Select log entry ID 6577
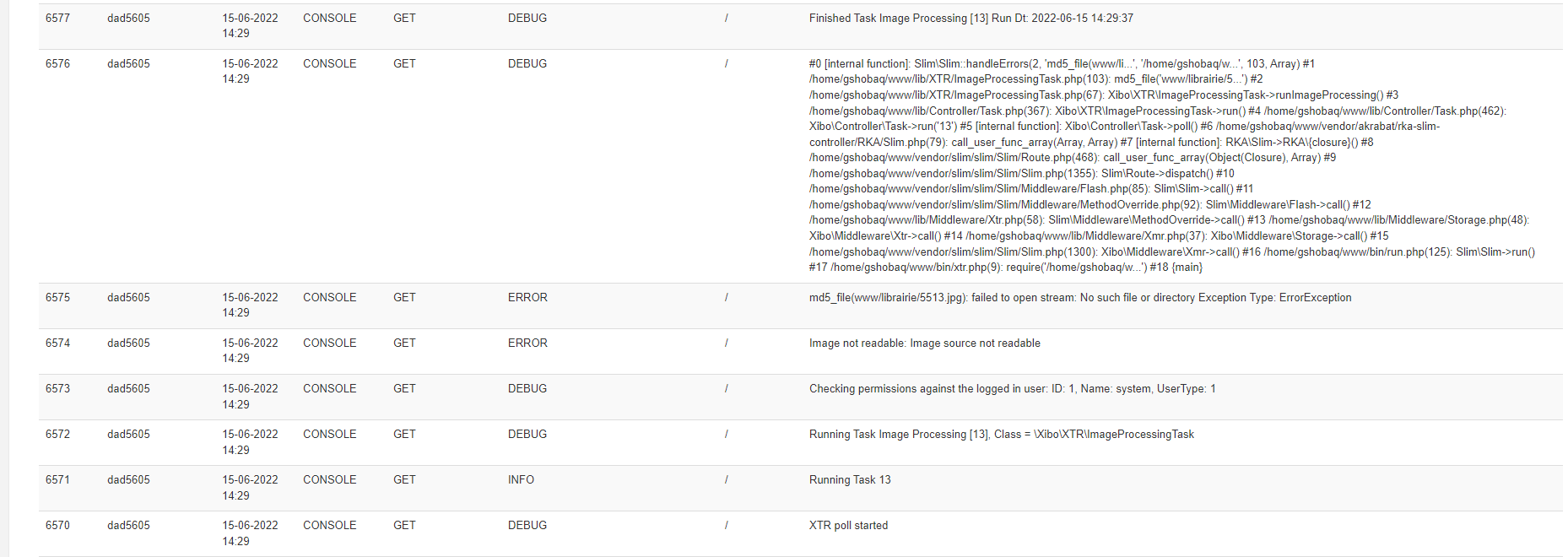 click(x=57, y=18)
